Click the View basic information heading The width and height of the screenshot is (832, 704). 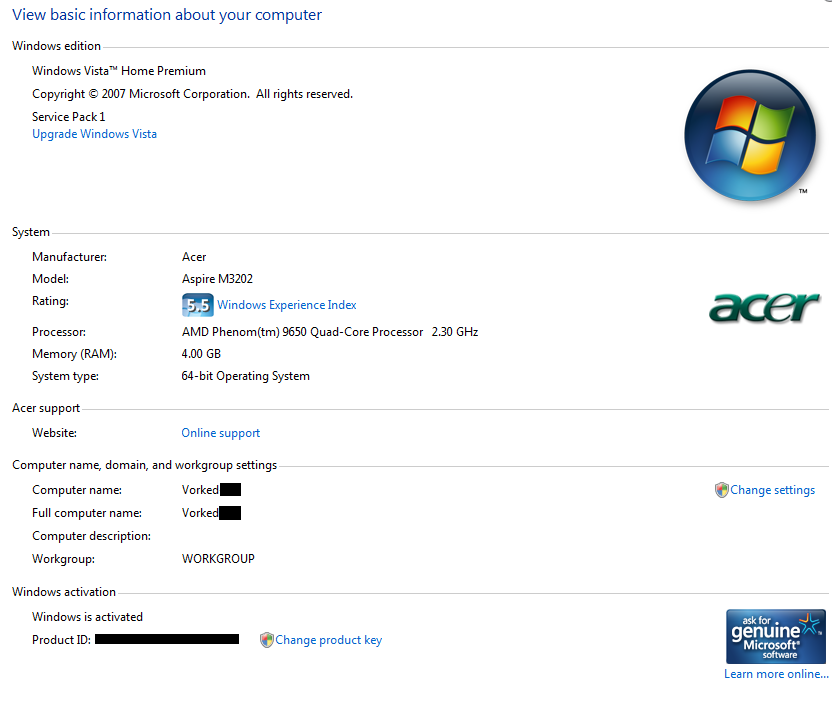tap(167, 15)
